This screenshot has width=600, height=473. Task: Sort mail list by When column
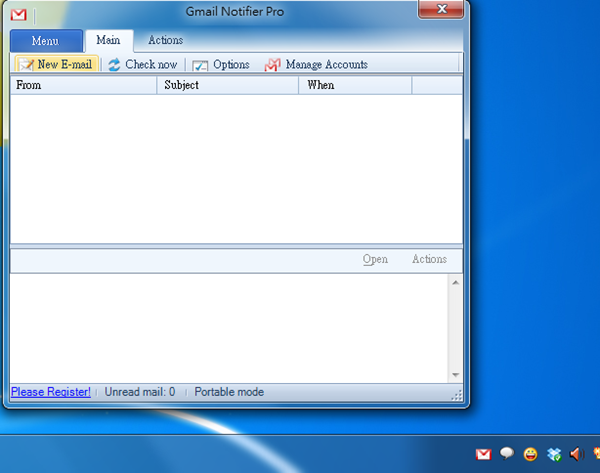(x=355, y=86)
